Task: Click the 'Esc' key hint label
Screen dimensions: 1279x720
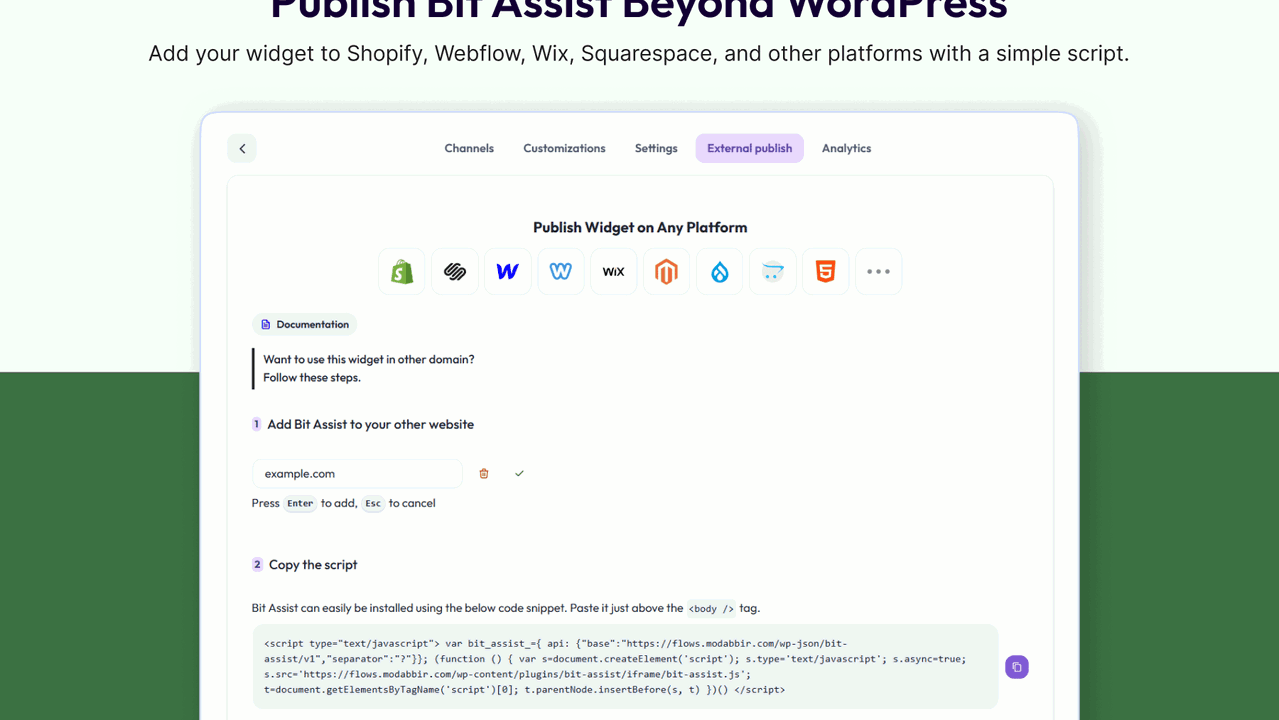Action: [x=373, y=504]
